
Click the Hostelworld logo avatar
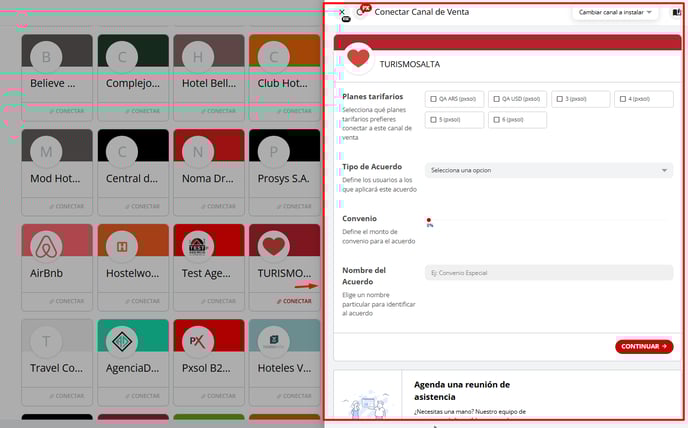pyautogui.click(x=122, y=247)
